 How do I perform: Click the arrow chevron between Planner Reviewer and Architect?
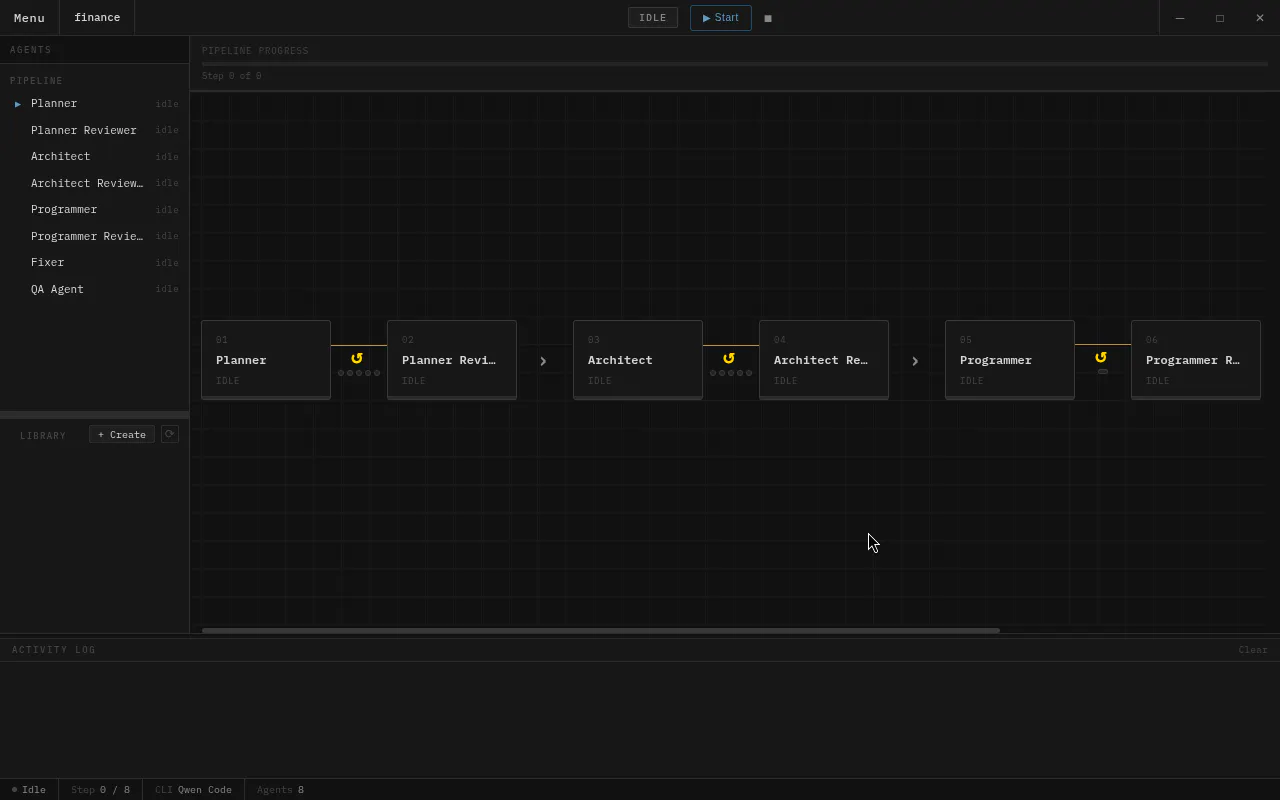(x=543, y=361)
